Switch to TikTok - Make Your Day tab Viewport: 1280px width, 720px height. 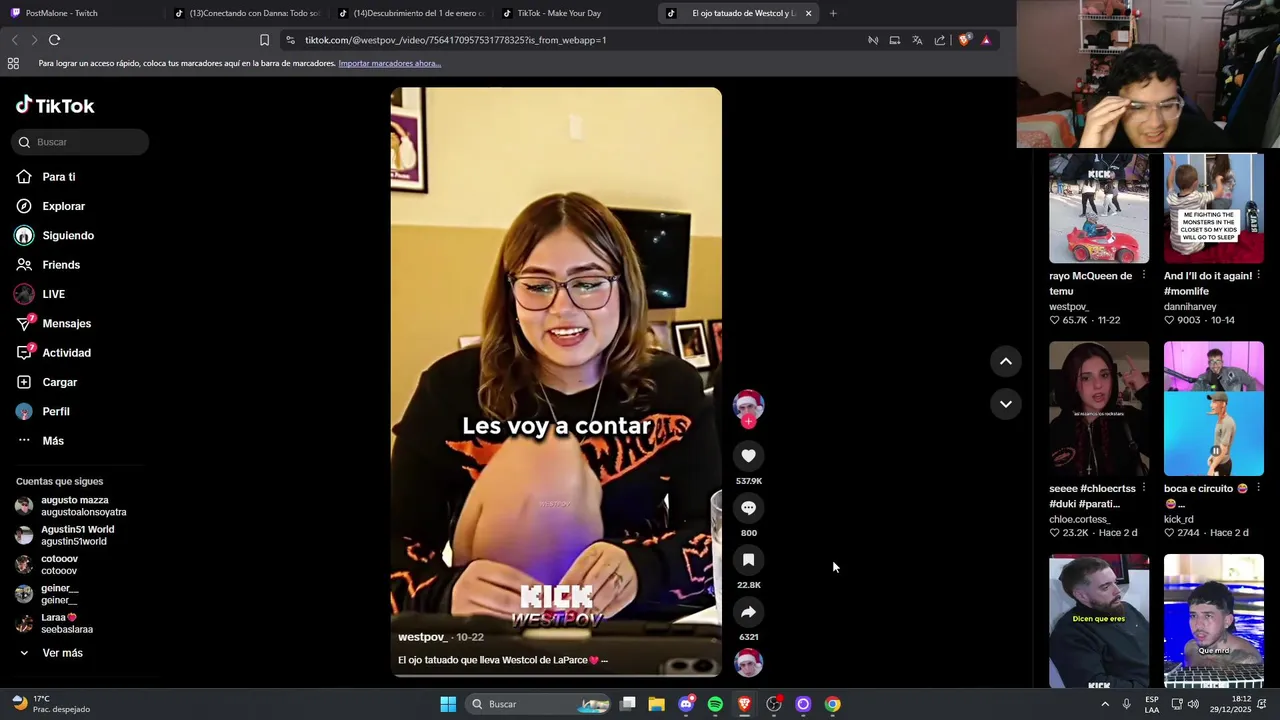tap(575, 13)
